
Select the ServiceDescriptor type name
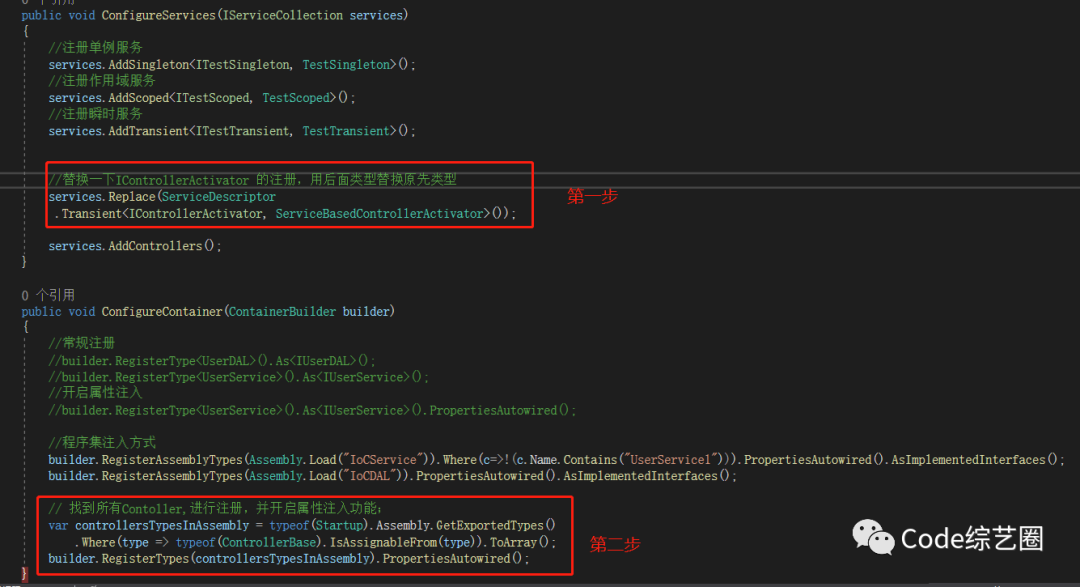[218, 196]
